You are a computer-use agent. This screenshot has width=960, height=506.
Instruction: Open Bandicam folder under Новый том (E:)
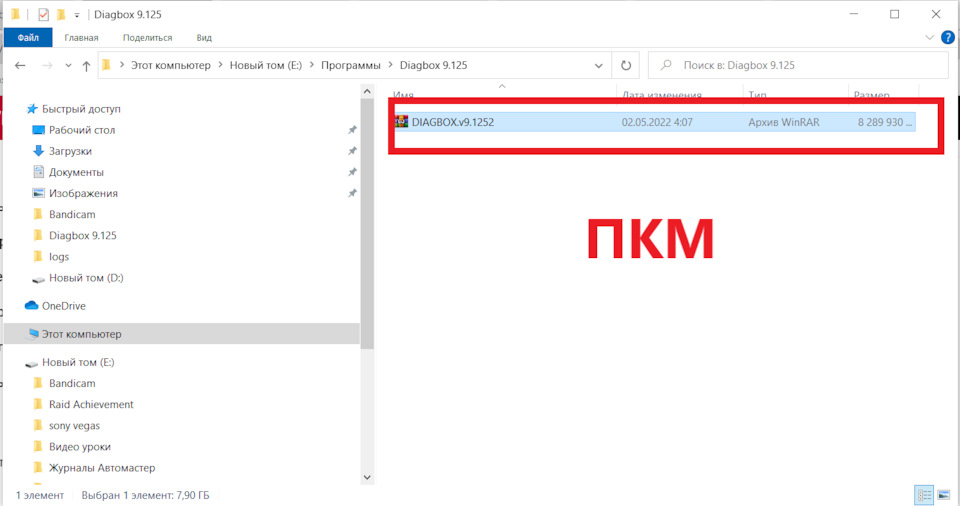pos(72,383)
